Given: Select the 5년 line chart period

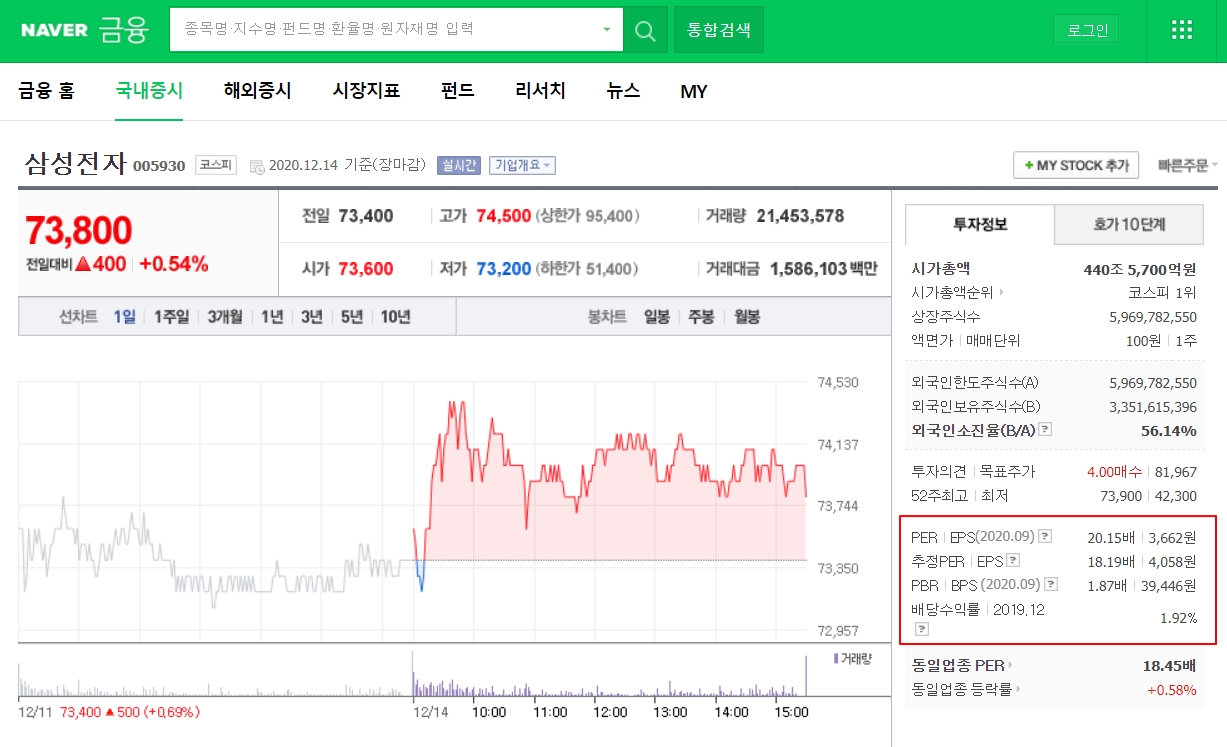Looking at the screenshot, I should tap(351, 317).
